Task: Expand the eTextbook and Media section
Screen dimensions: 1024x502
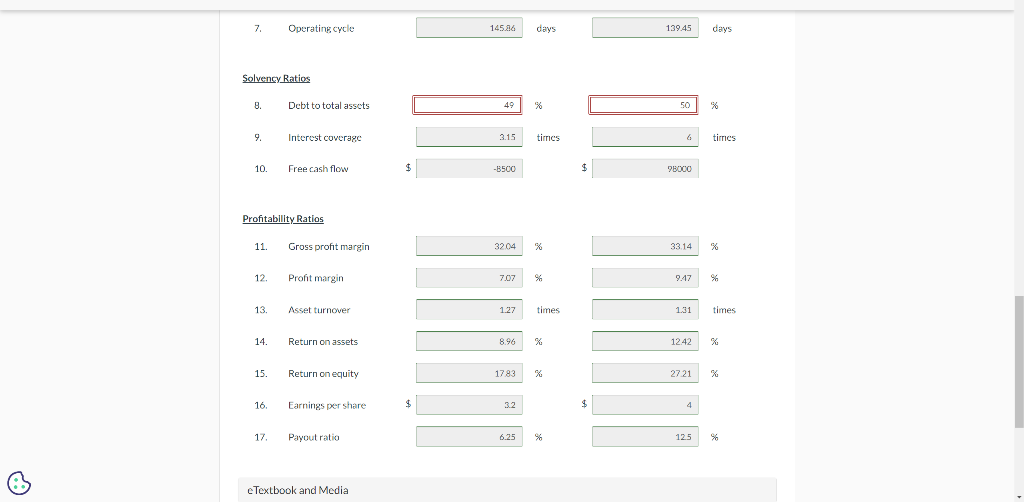Action: 507,490
